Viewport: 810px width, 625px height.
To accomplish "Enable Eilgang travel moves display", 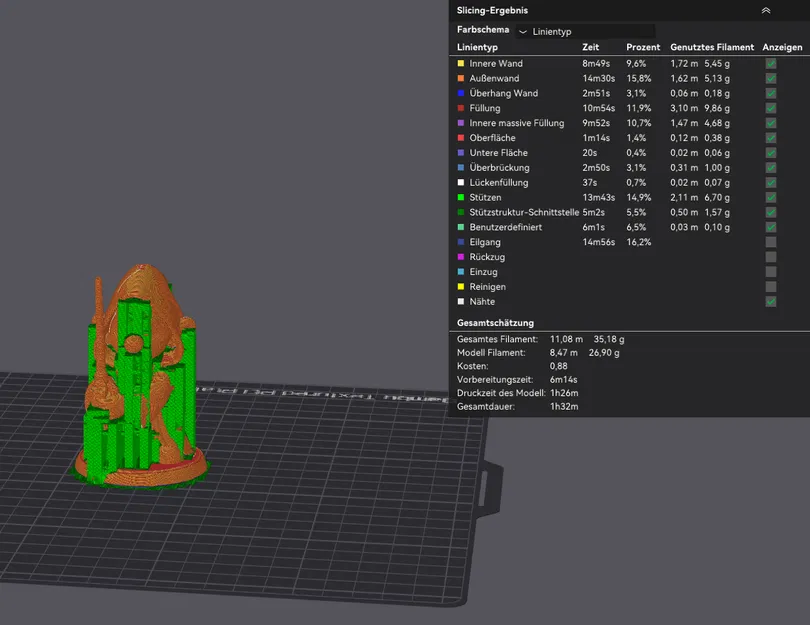I will pos(770,242).
